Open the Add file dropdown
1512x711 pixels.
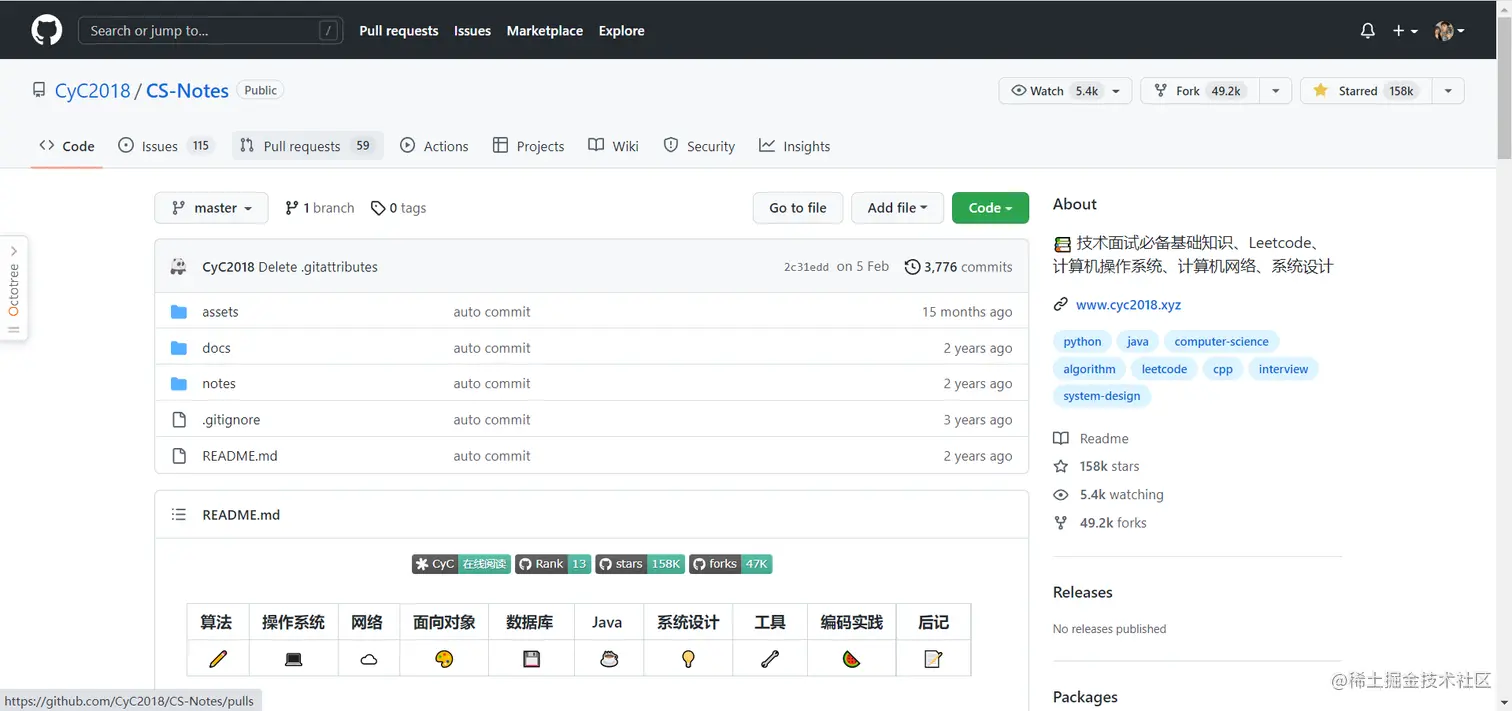897,208
